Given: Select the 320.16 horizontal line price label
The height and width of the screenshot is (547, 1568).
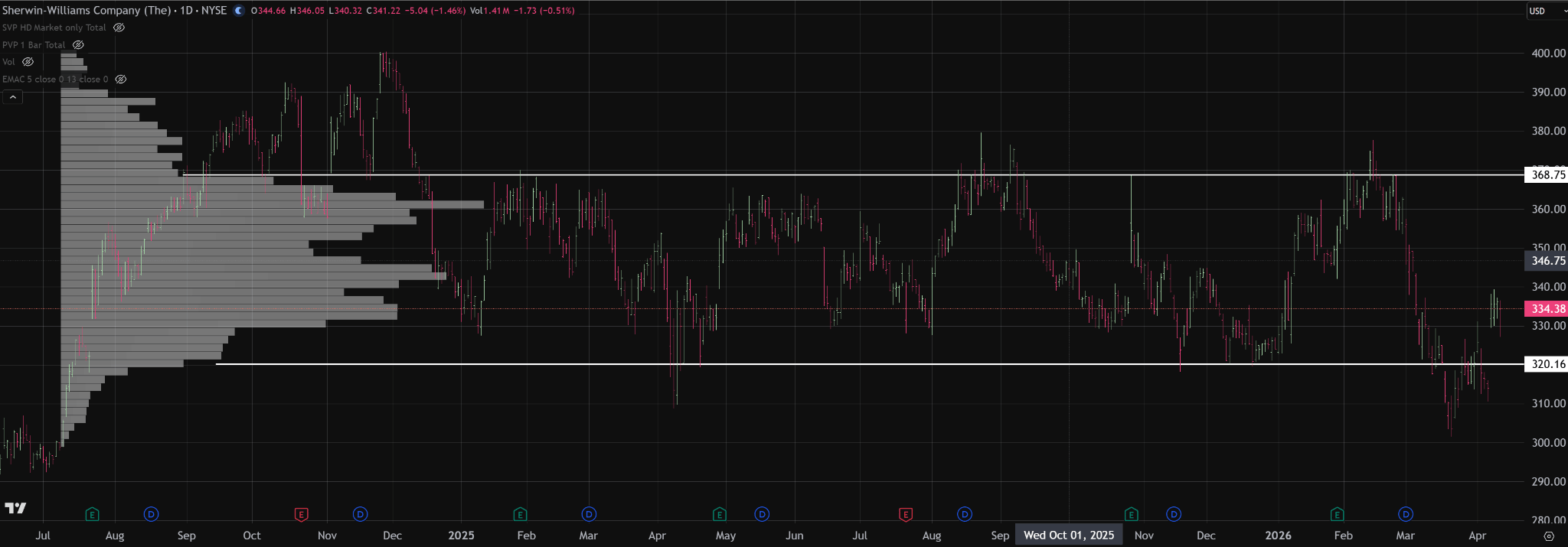Looking at the screenshot, I should [x=1547, y=364].
